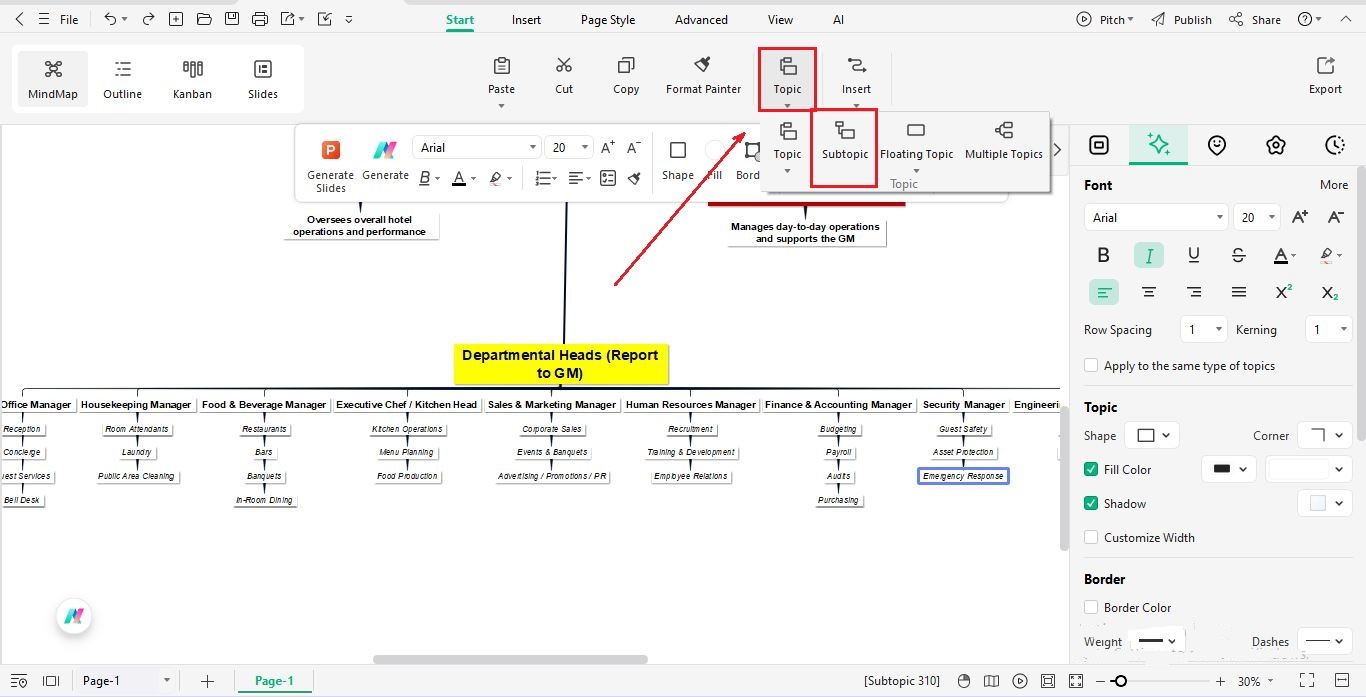1366x697 pixels.
Task: Open the Page-1 selector dropdown in status bar
Action: (x=125, y=681)
